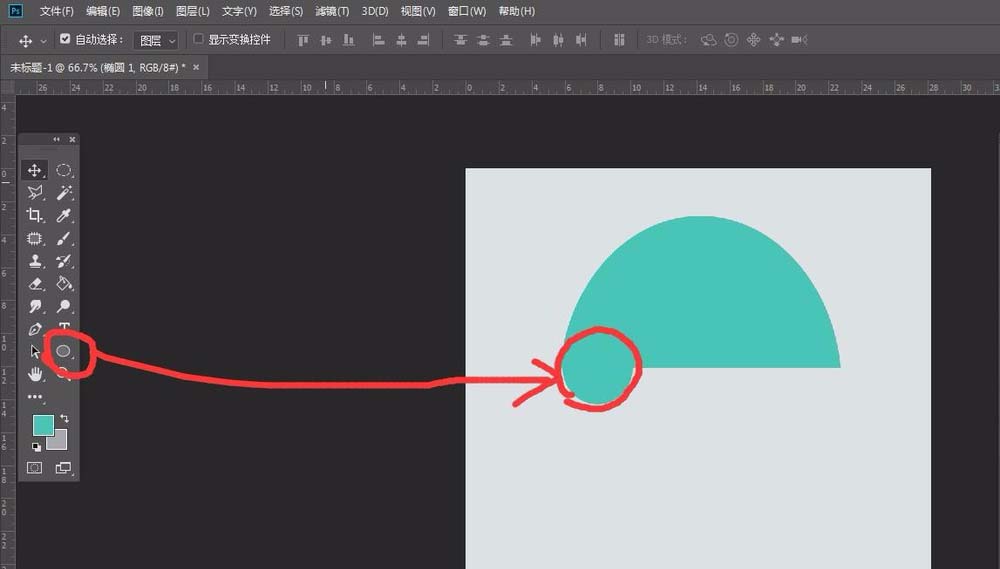
Task: Click the teal foreground color swatch
Action: pos(43,426)
